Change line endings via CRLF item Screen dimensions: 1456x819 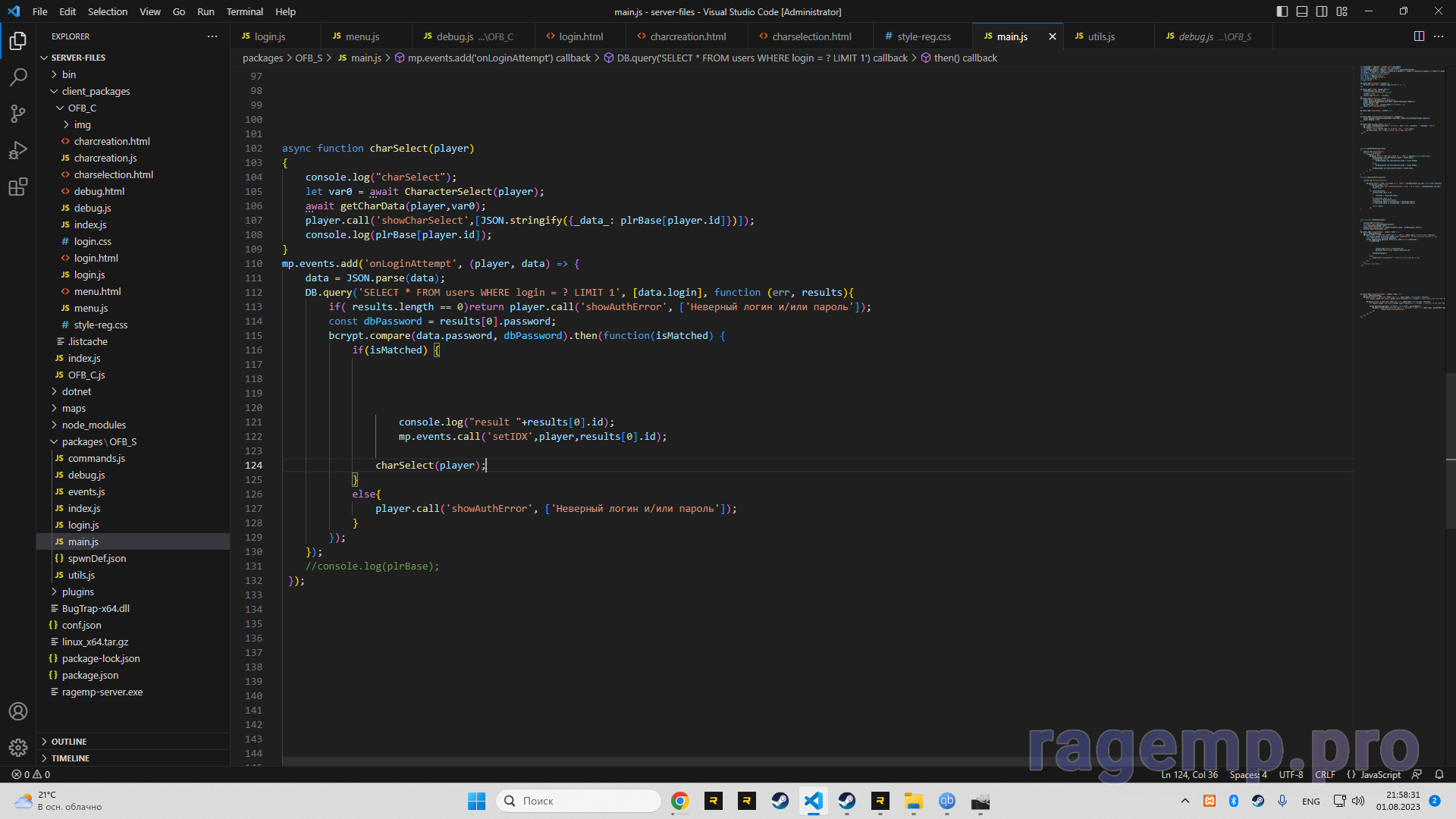tap(1325, 774)
